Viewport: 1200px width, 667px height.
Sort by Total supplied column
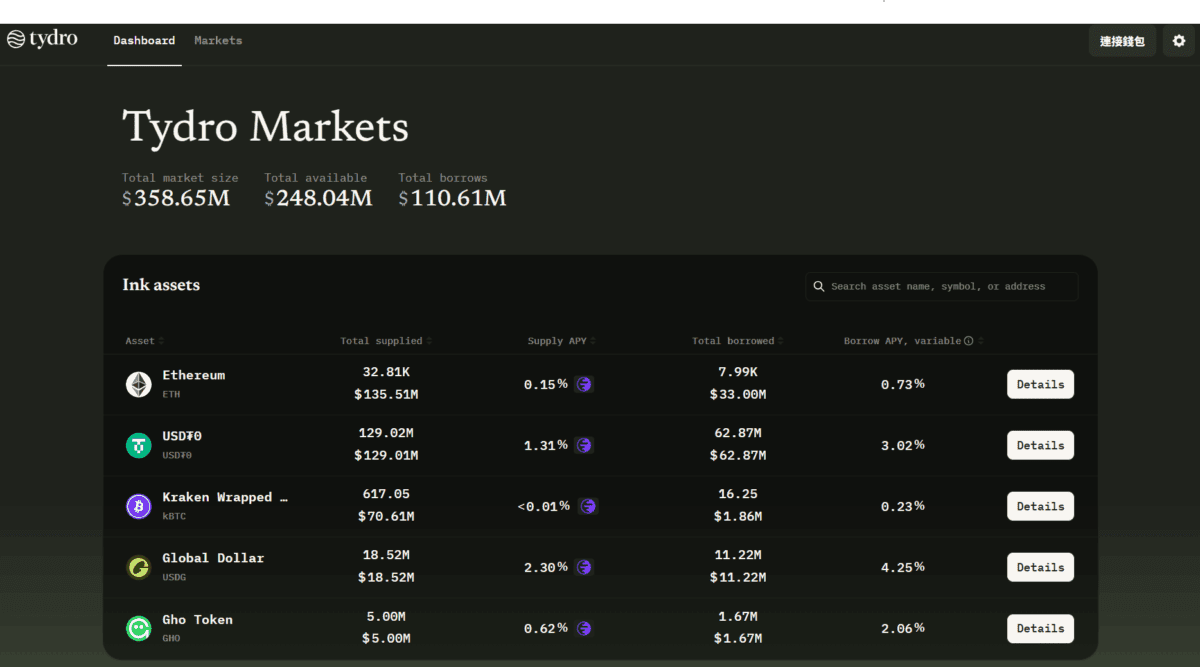point(386,341)
